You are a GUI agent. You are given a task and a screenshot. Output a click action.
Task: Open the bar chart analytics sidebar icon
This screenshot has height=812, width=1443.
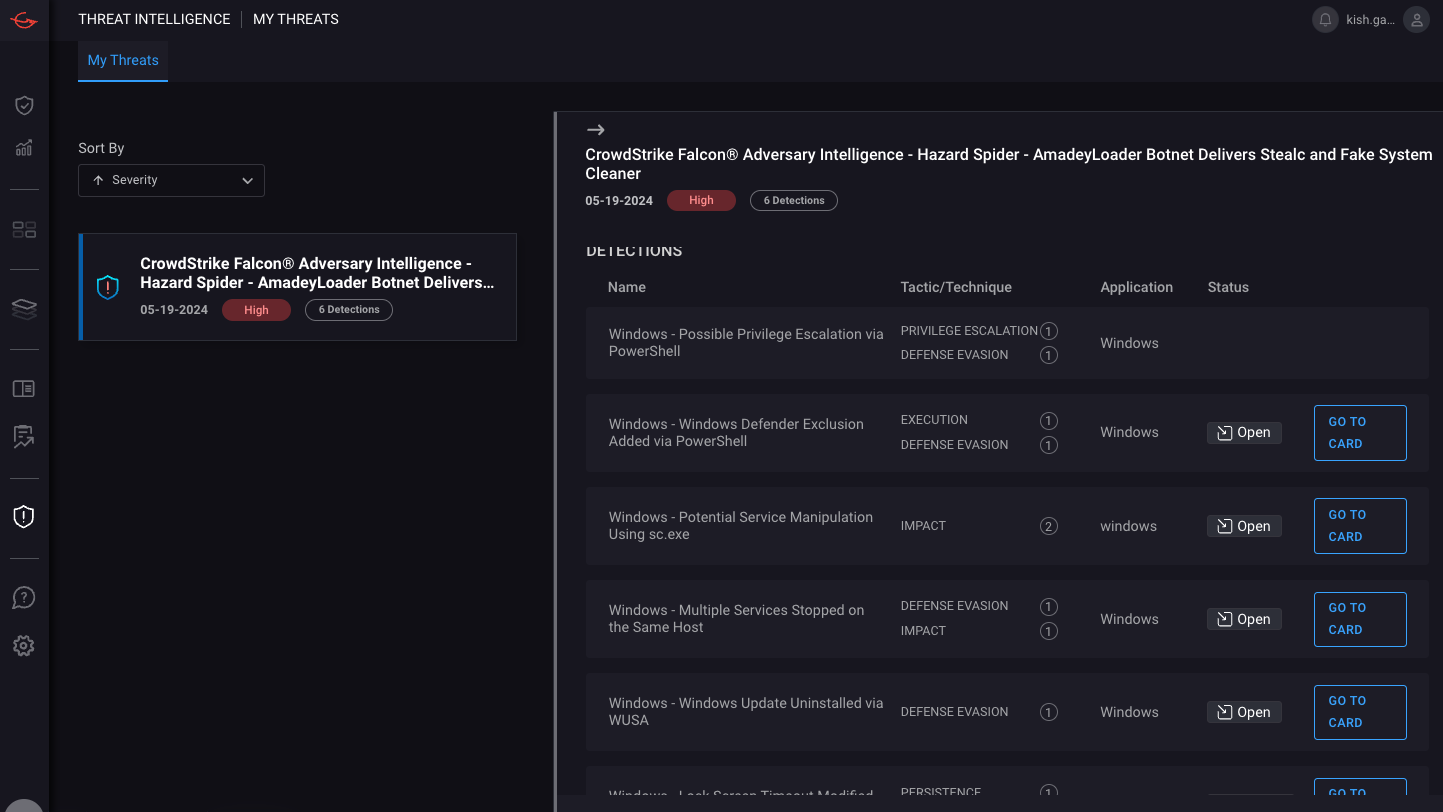coord(24,149)
